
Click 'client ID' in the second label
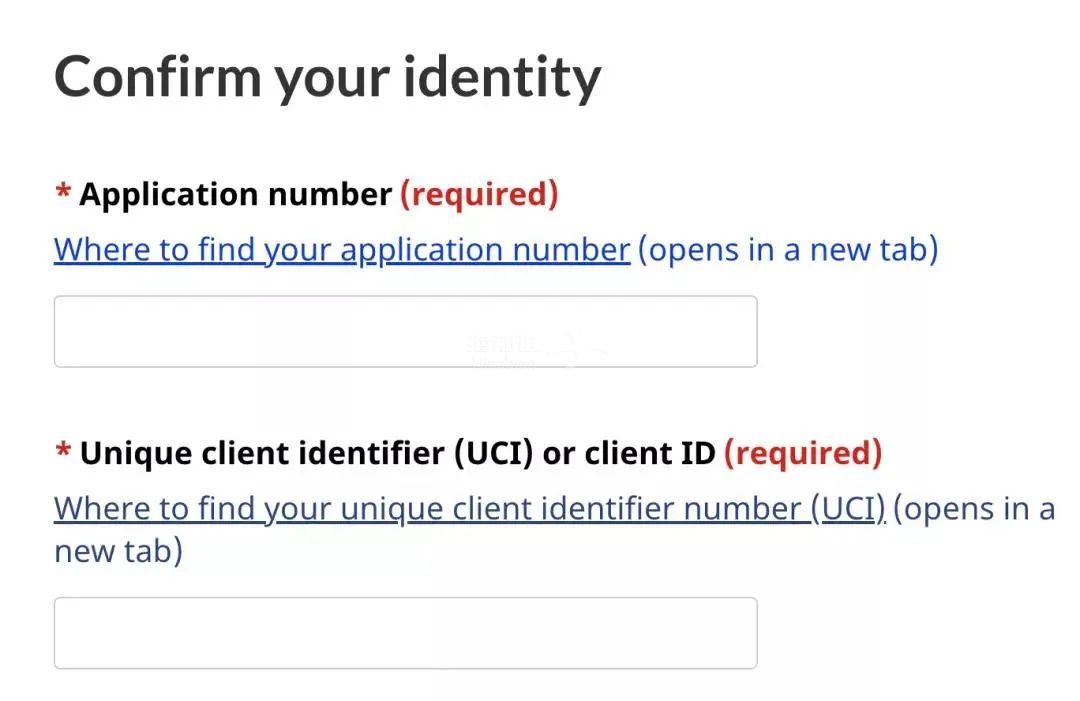click(650, 454)
